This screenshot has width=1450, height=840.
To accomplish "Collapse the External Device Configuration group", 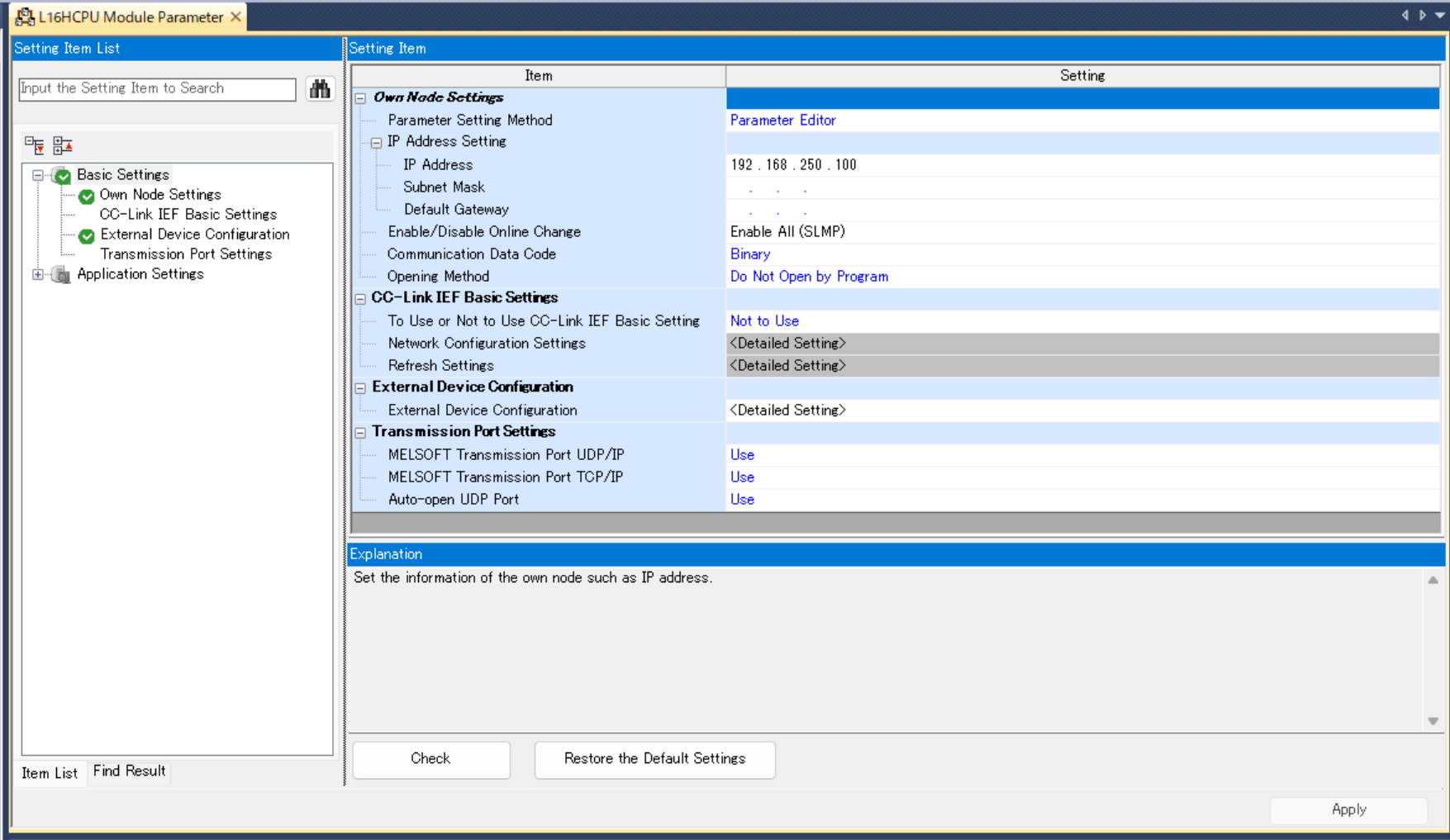I will 361,388.
